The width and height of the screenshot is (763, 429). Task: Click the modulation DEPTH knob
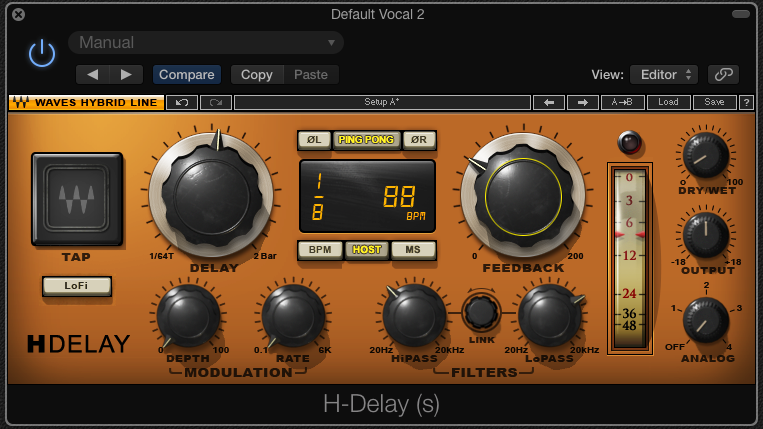click(188, 317)
